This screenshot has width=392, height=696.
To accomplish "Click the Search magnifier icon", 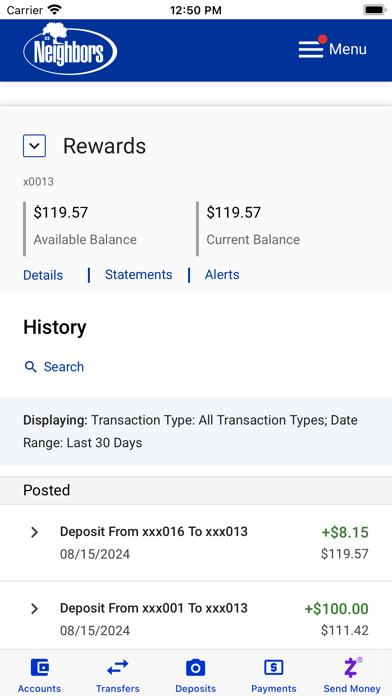I will point(30,367).
